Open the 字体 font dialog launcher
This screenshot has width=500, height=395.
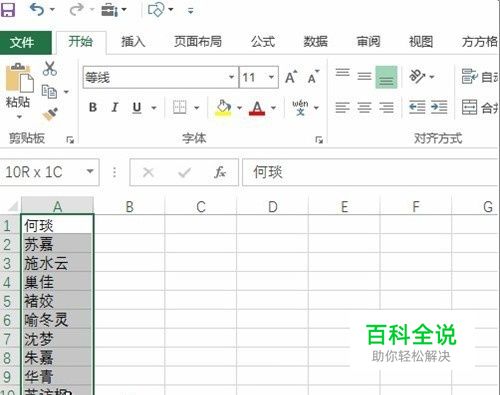click(x=319, y=140)
